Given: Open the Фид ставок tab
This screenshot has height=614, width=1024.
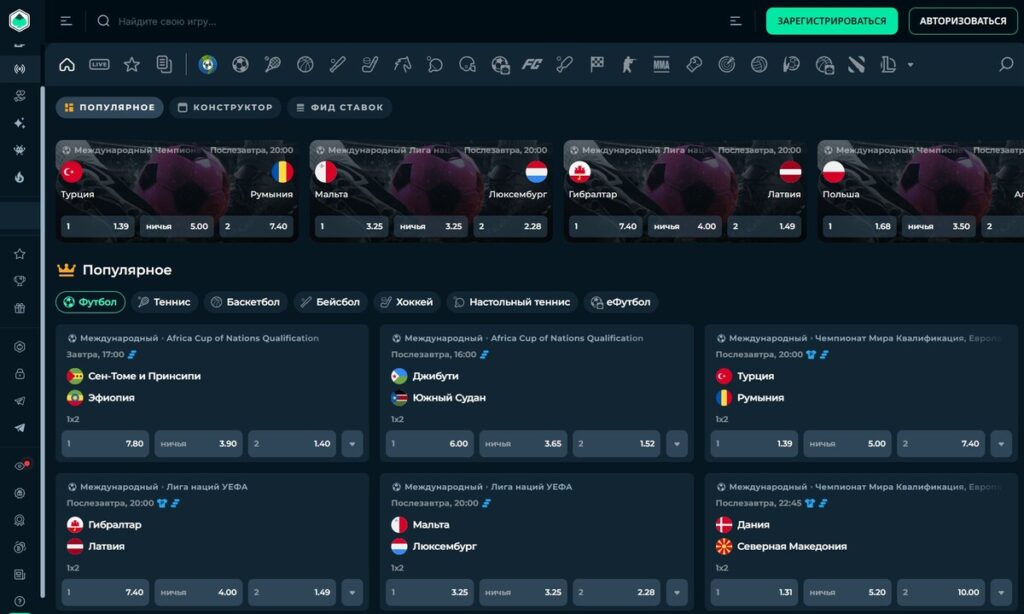Looking at the screenshot, I should tap(340, 107).
